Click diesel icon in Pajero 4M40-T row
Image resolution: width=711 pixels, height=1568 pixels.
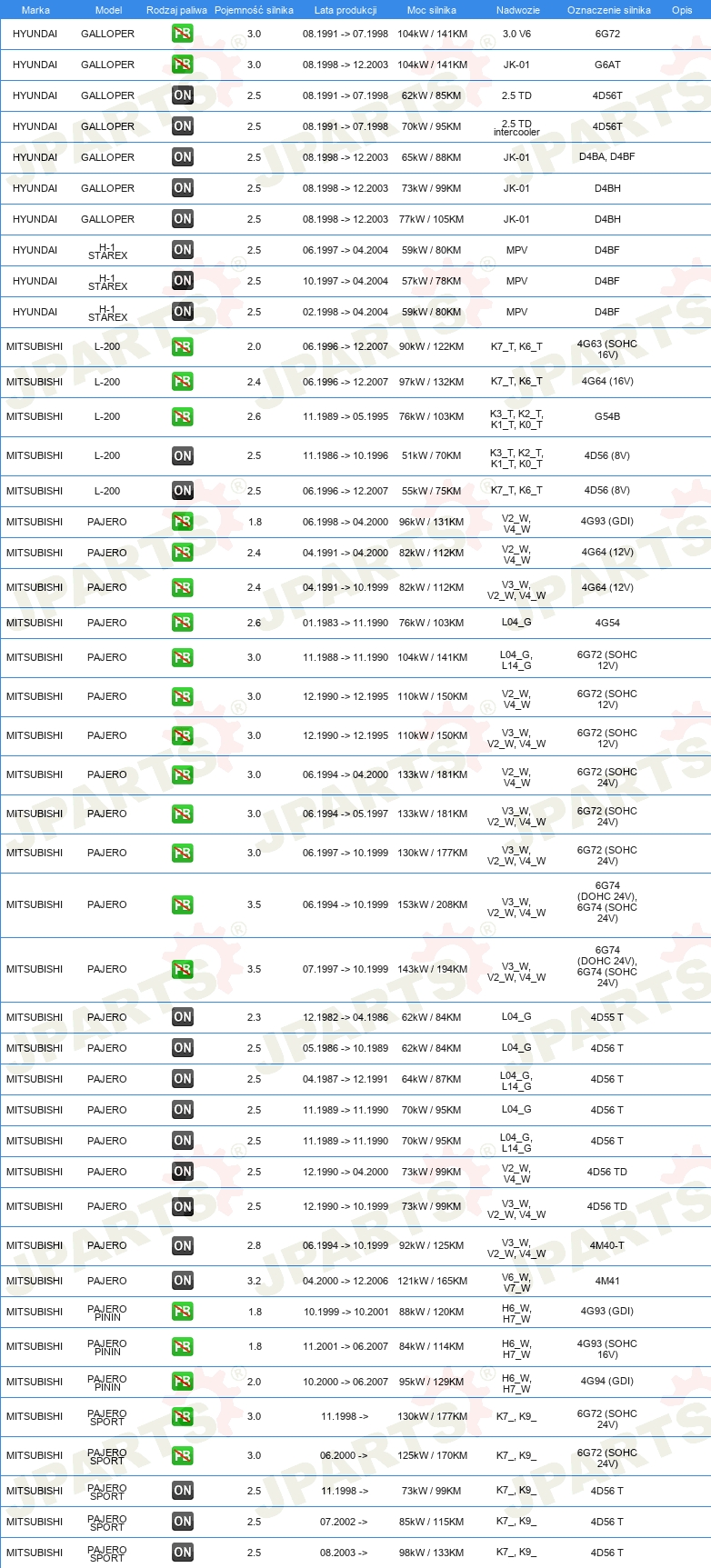coord(183,1246)
